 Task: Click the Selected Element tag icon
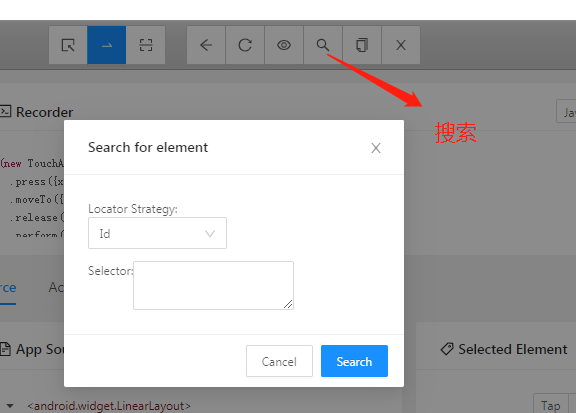pos(447,349)
